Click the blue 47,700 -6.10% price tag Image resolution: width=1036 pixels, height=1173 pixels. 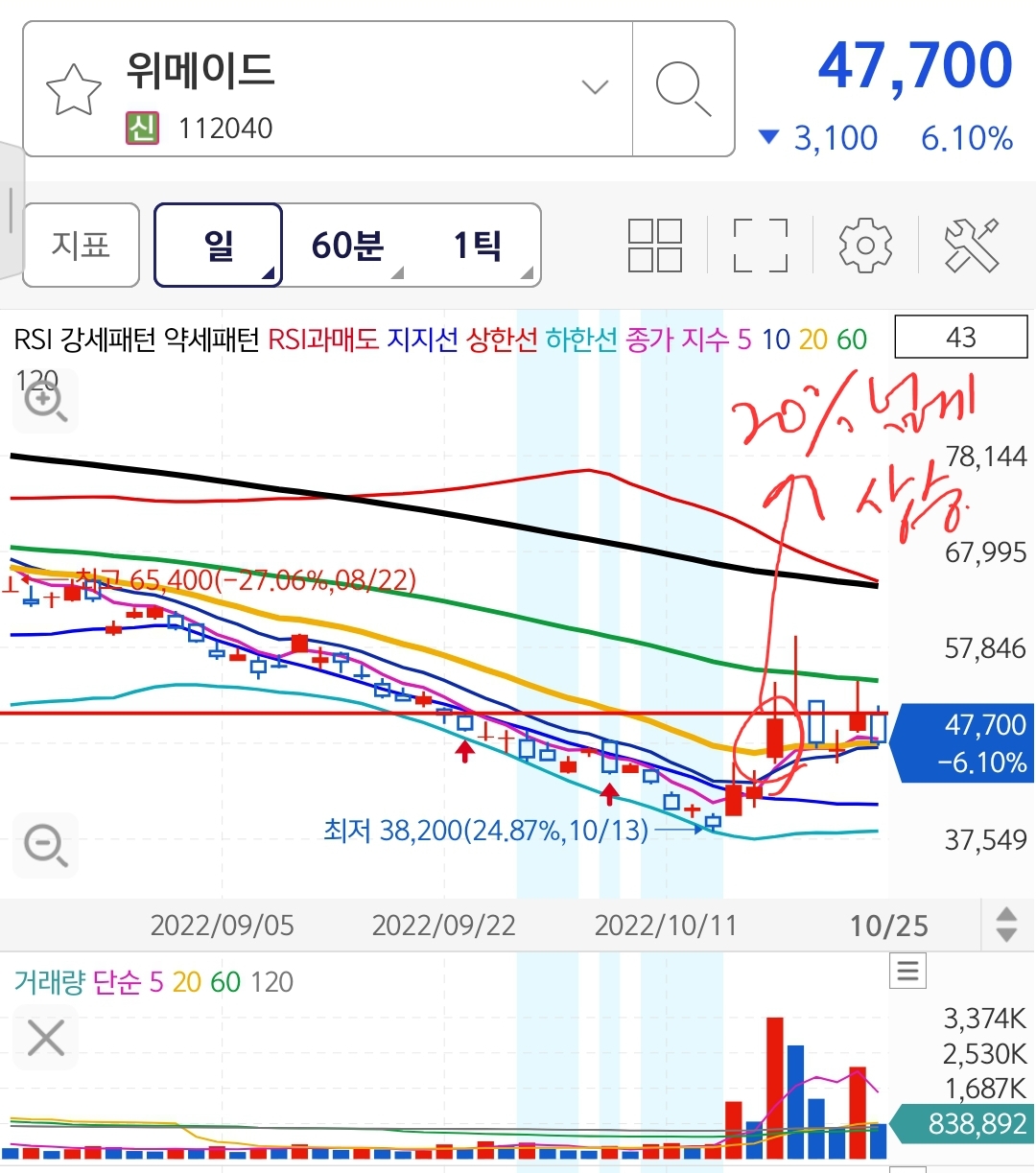pos(963,743)
